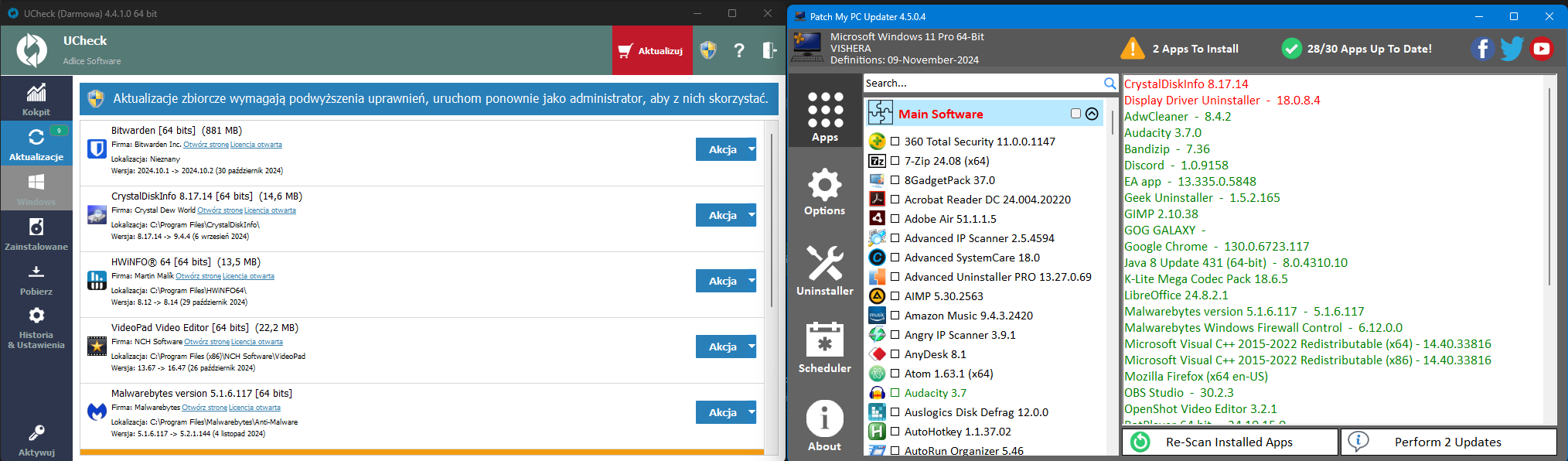Click the UCheck updates list scrollbar
The width and height of the screenshot is (1568, 461).
771,220
